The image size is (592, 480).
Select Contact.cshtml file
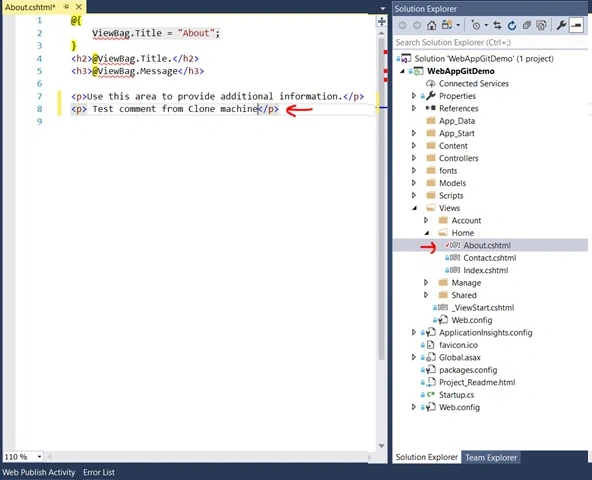coord(490,258)
